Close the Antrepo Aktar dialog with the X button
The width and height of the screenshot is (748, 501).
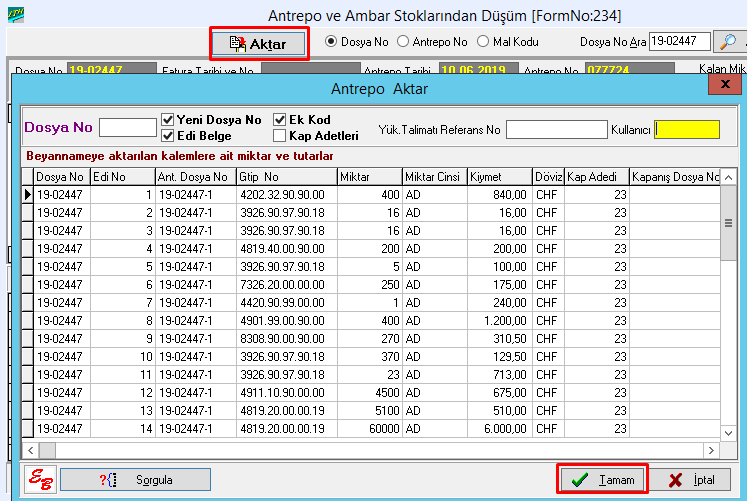725,84
